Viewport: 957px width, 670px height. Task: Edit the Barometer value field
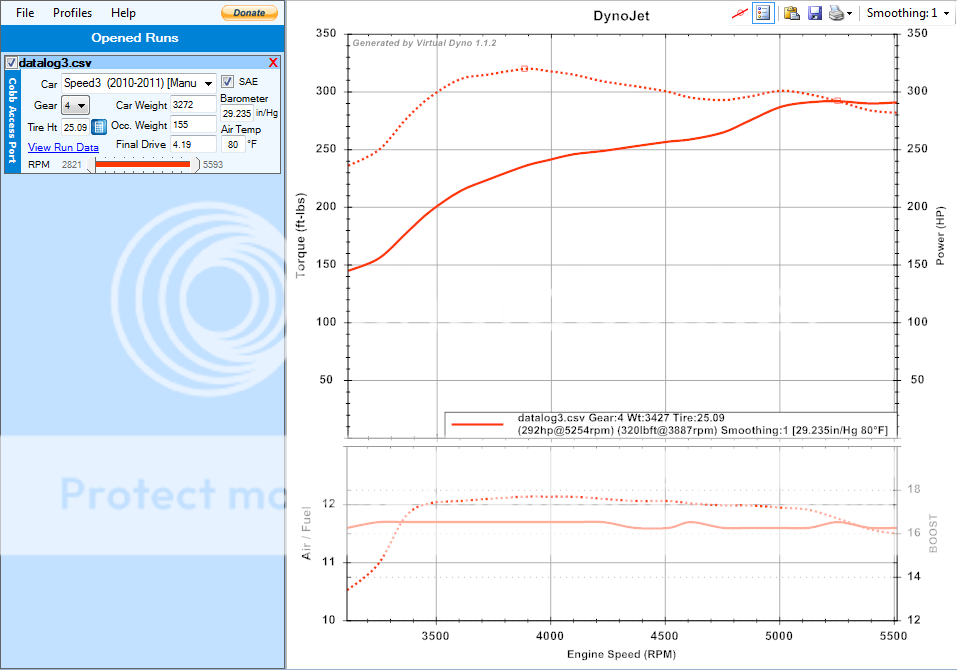237,113
